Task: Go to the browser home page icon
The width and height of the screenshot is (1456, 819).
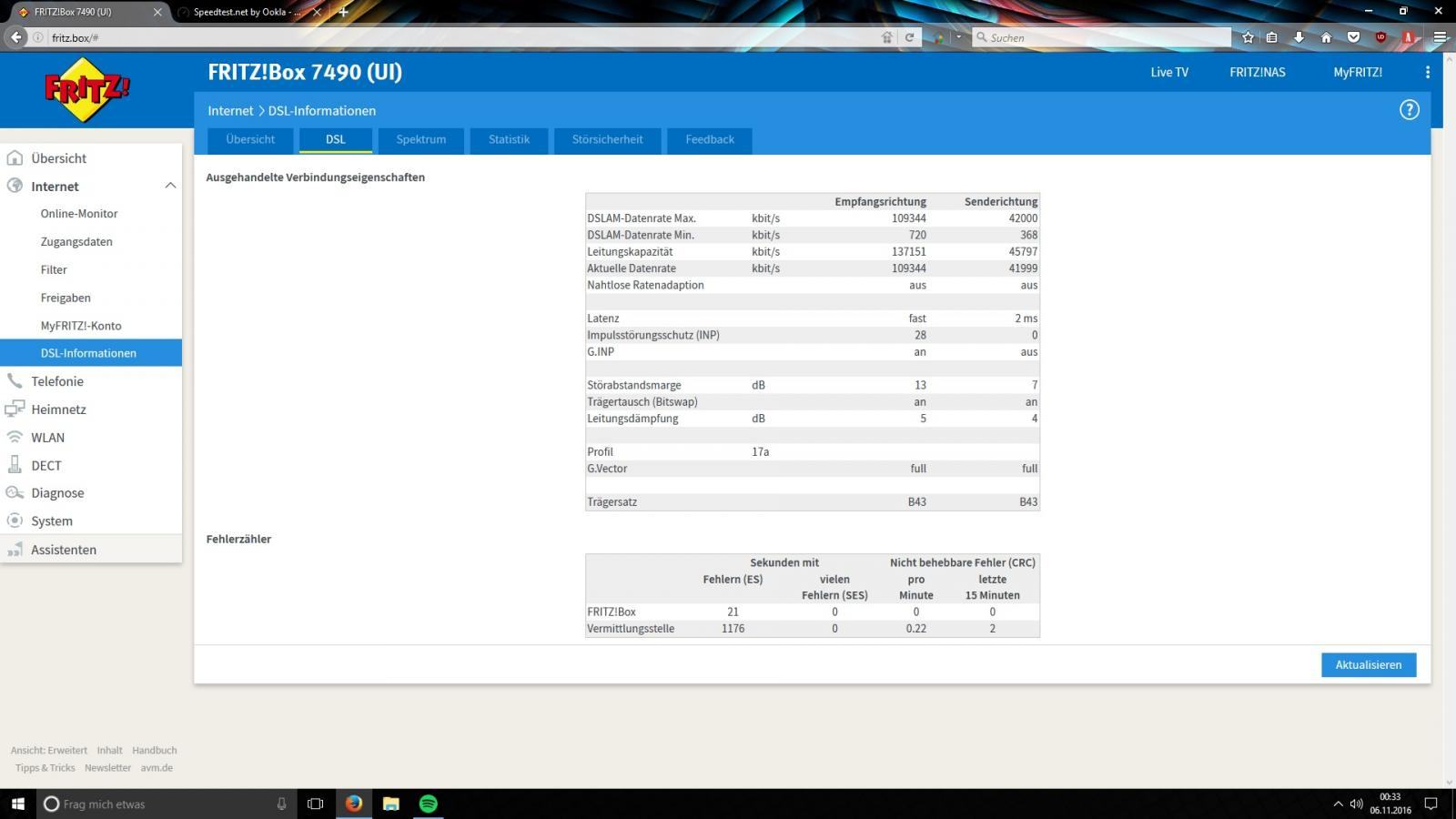Action: [x=1326, y=37]
